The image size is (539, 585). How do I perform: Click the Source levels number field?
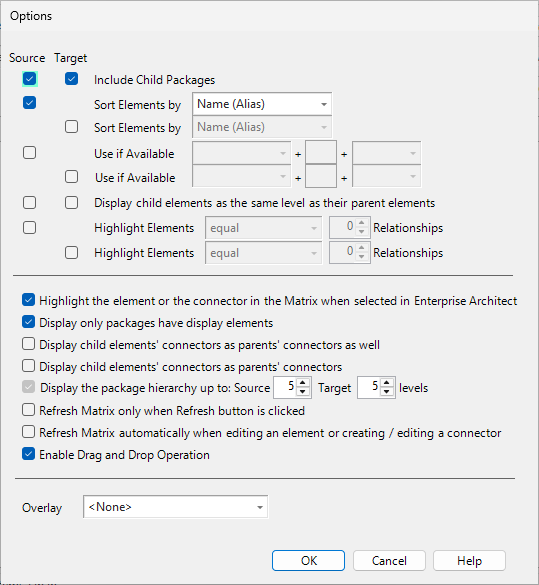point(286,388)
